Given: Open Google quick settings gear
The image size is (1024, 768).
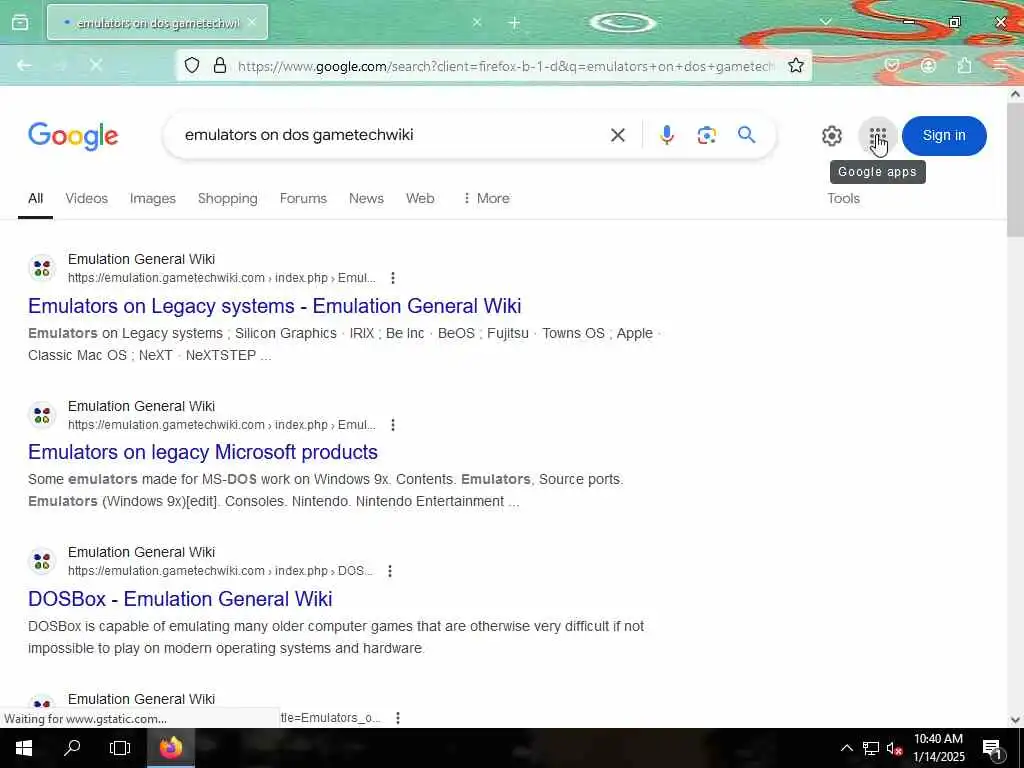Looking at the screenshot, I should point(831,136).
